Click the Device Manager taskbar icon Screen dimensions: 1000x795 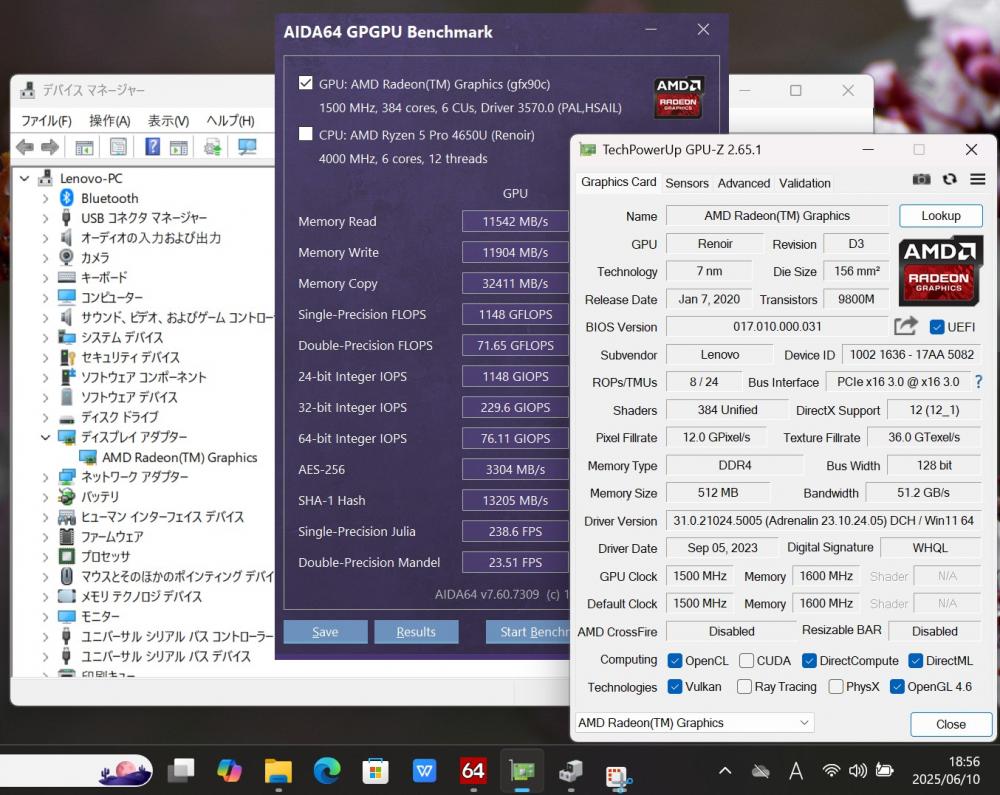pyautogui.click(x=571, y=771)
